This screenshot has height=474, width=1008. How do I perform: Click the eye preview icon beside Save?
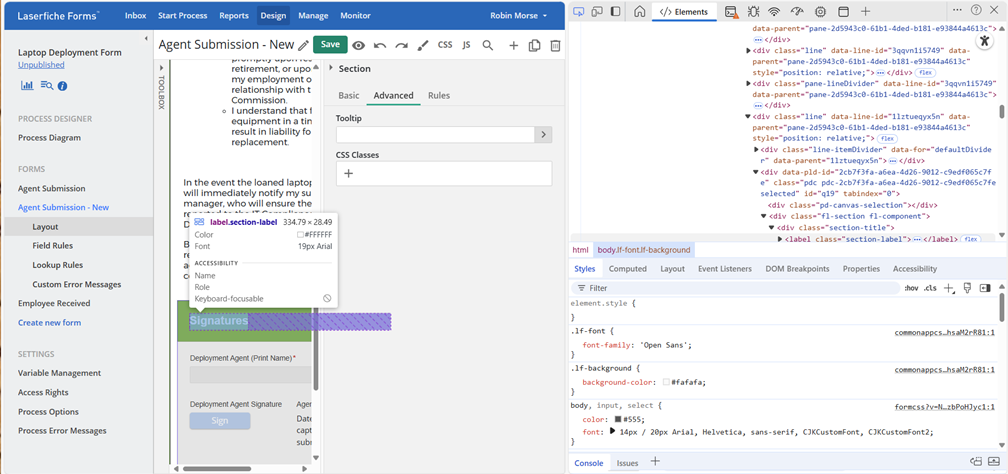(x=358, y=45)
